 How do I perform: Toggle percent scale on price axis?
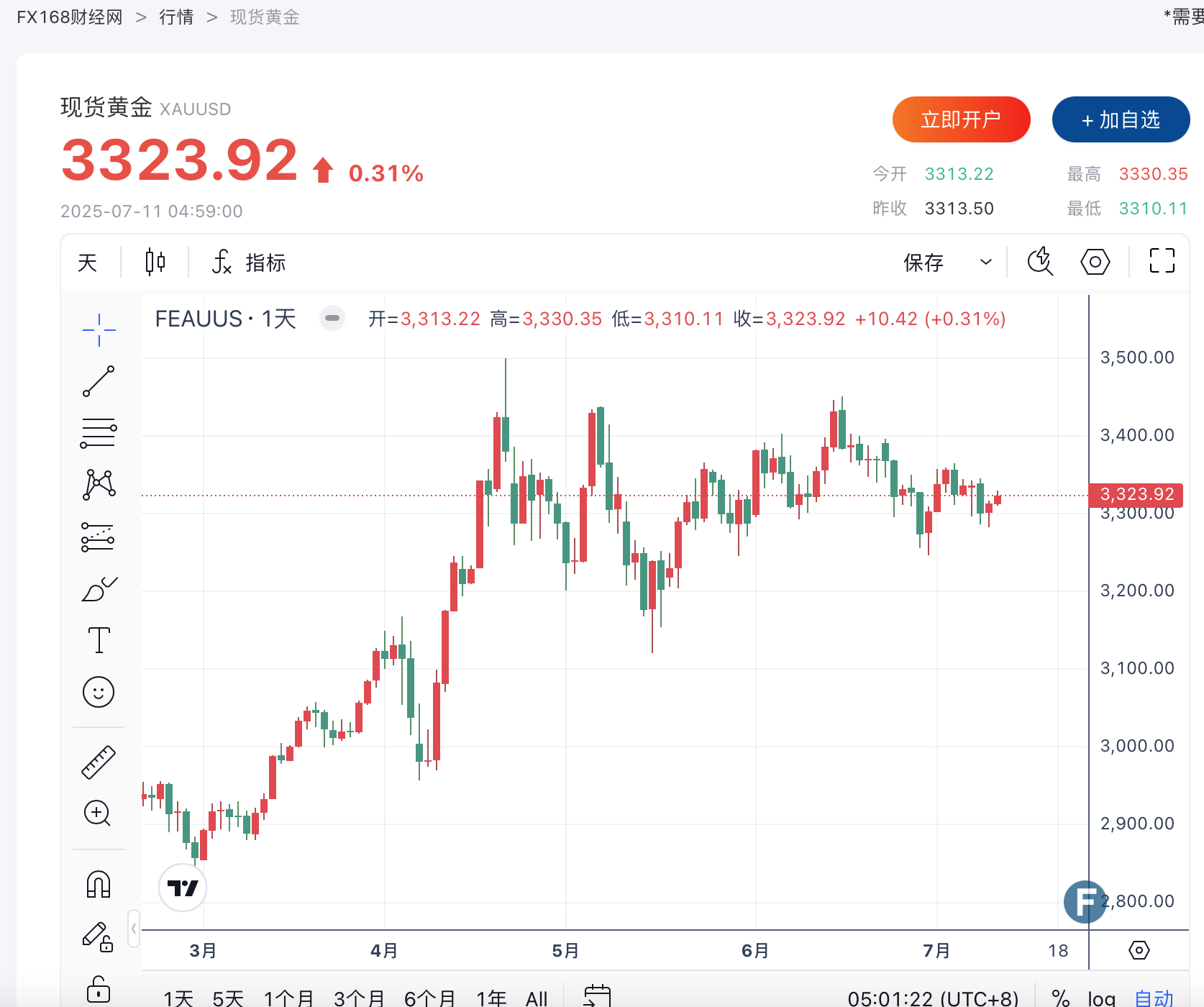click(1060, 998)
